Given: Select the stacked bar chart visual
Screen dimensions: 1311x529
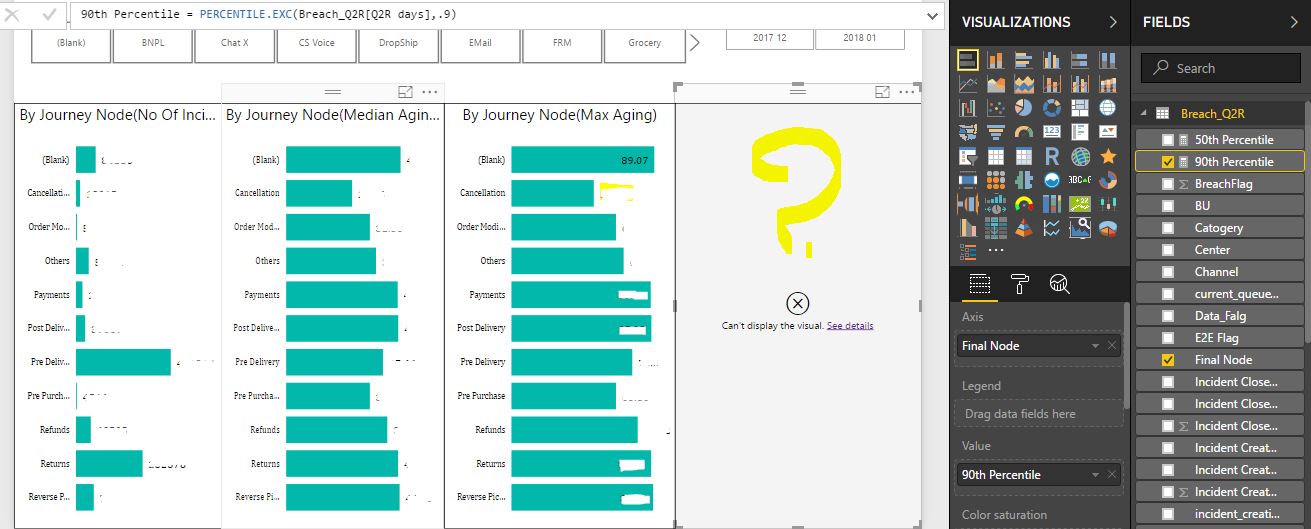Looking at the screenshot, I should (968, 60).
